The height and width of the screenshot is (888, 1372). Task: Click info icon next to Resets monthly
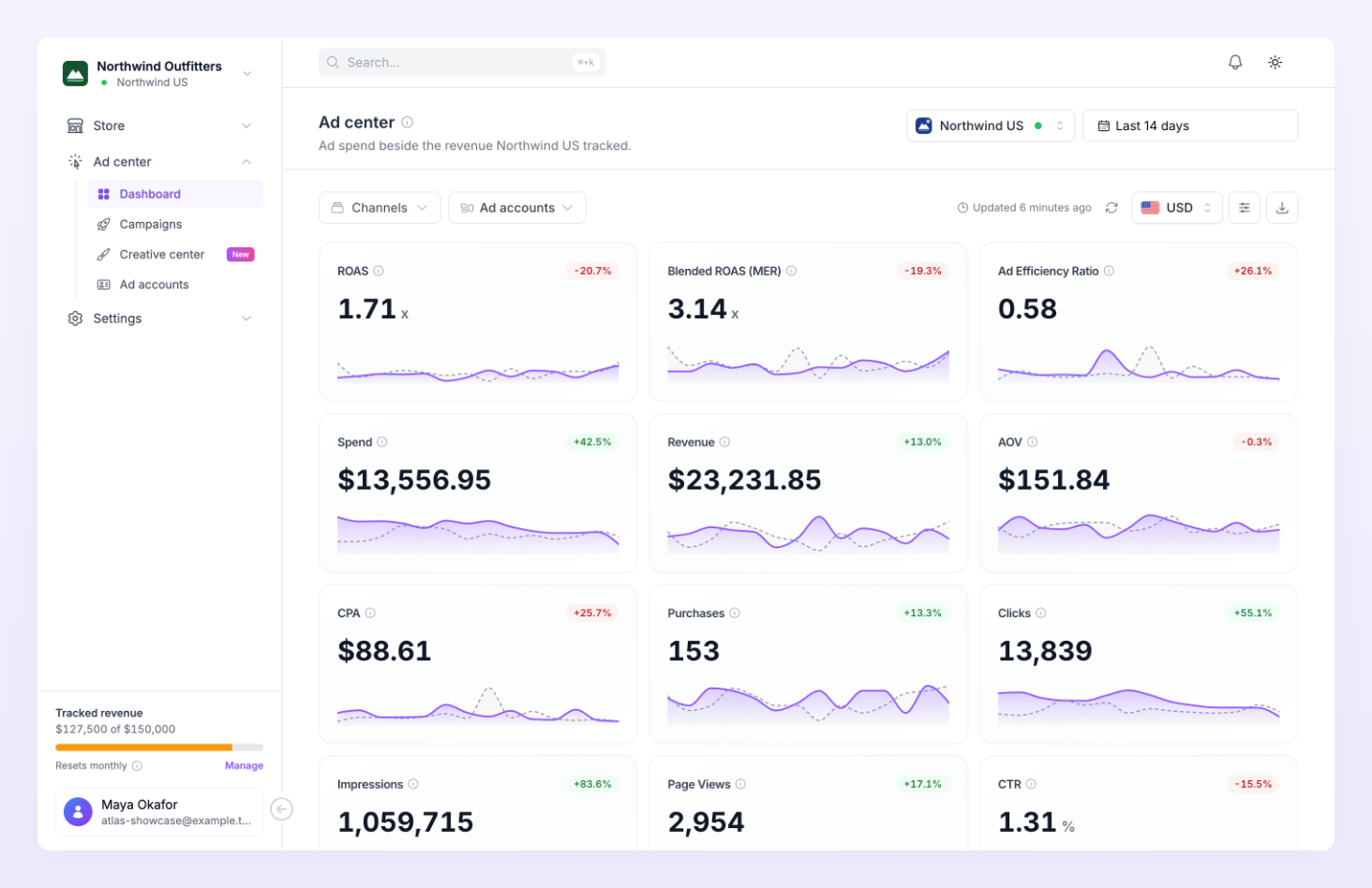click(x=137, y=765)
